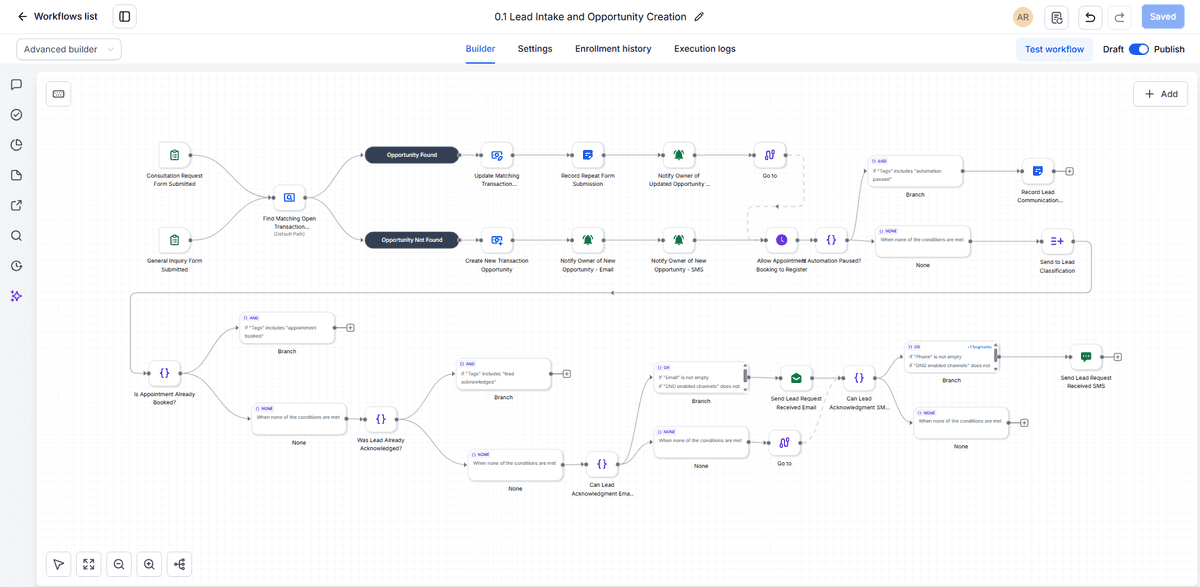The width and height of the screenshot is (1200, 587).
Task: Click the Add button on canvas
Action: [1160, 94]
